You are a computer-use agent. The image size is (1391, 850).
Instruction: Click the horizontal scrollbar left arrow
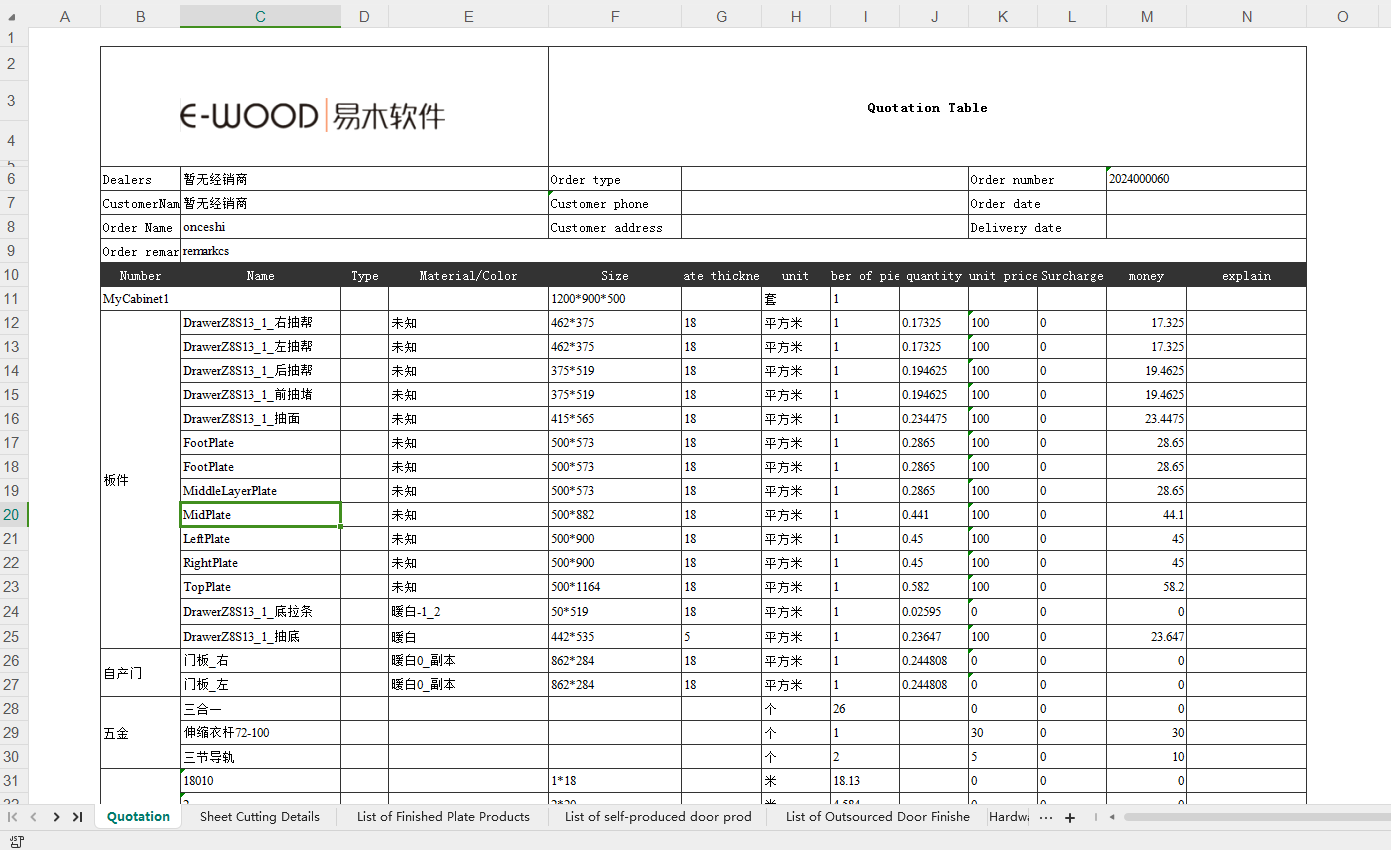point(1110,817)
